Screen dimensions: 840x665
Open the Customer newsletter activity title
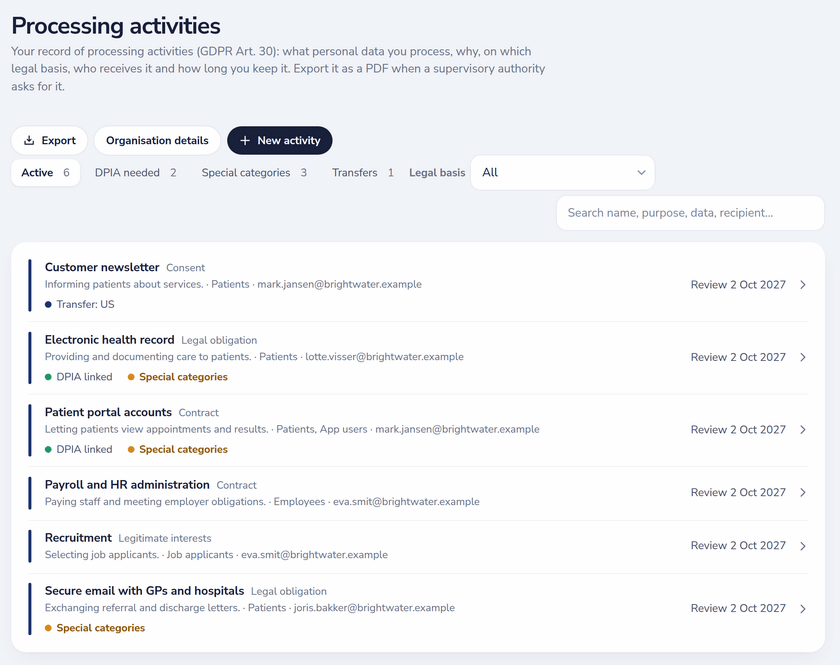tap(102, 267)
